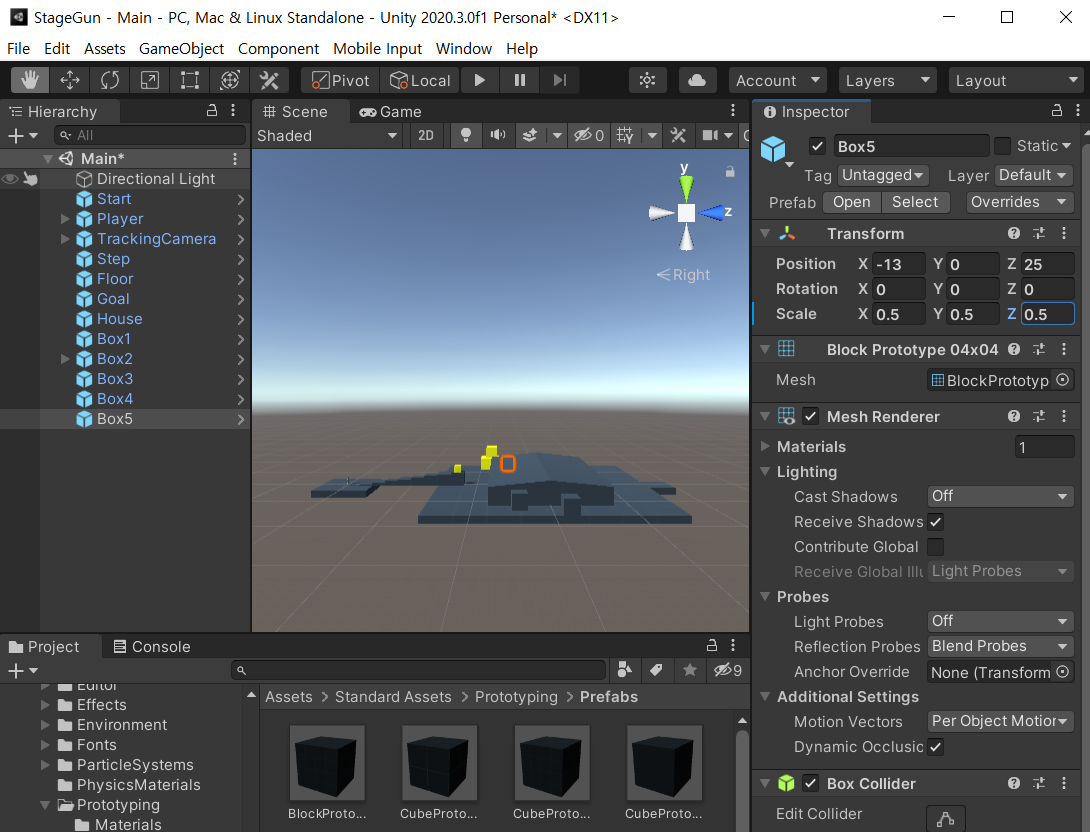Toggle the scene gizmo rotation lock
Viewport: 1090px width, 832px height.
point(730,172)
